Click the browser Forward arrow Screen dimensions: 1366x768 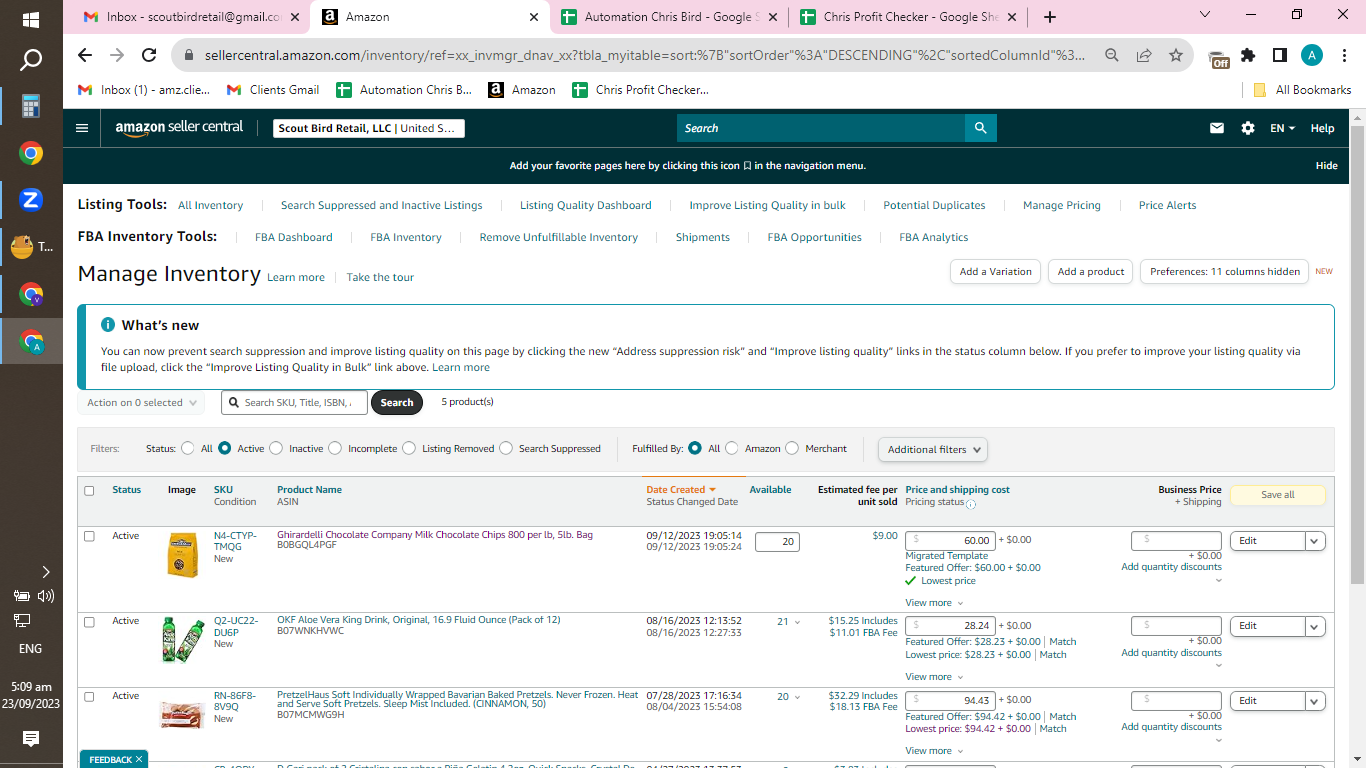pos(117,55)
